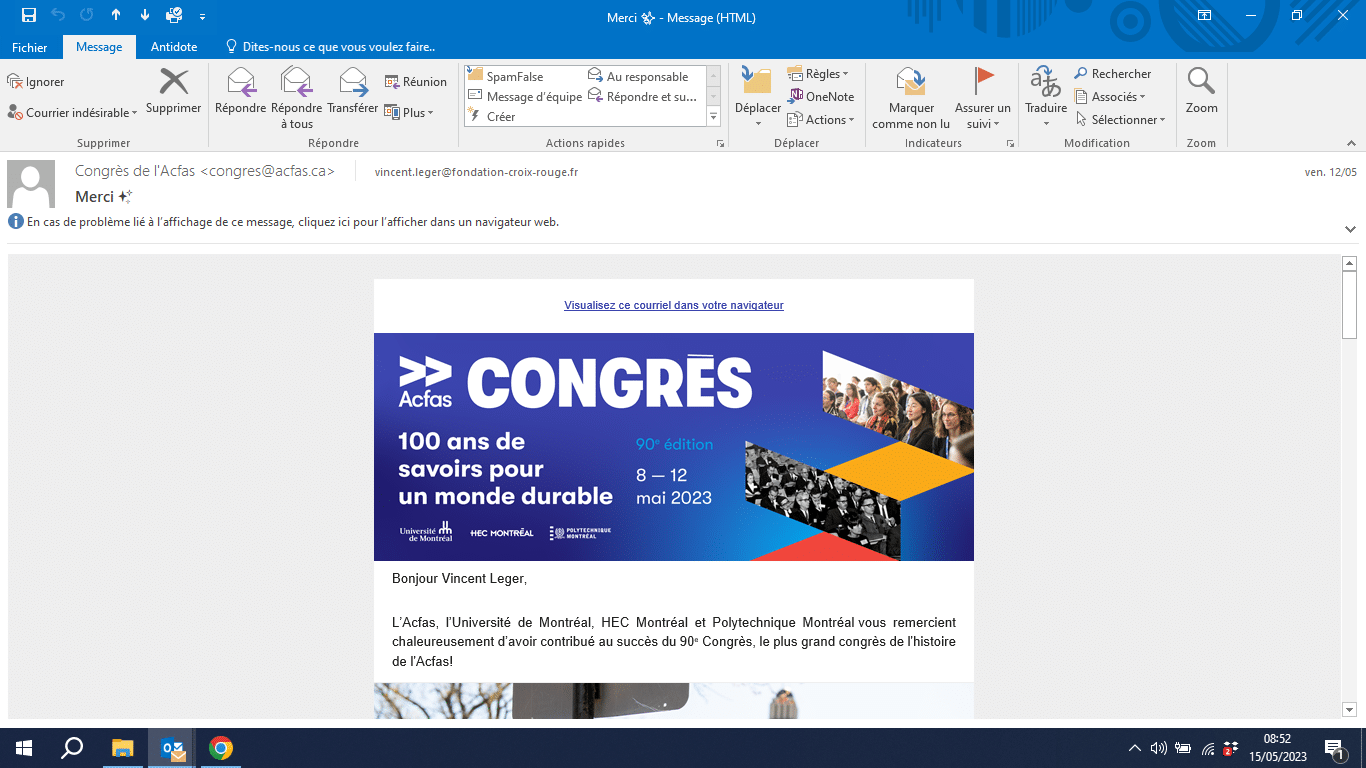Send message to OneNote
Image resolution: width=1366 pixels, height=768 pixels.
(821, 97)
